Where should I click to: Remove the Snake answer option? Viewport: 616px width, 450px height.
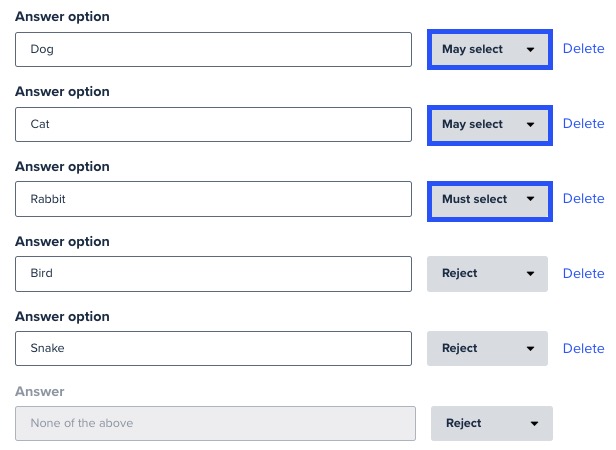pyautogui.click(x=583, y=348)
